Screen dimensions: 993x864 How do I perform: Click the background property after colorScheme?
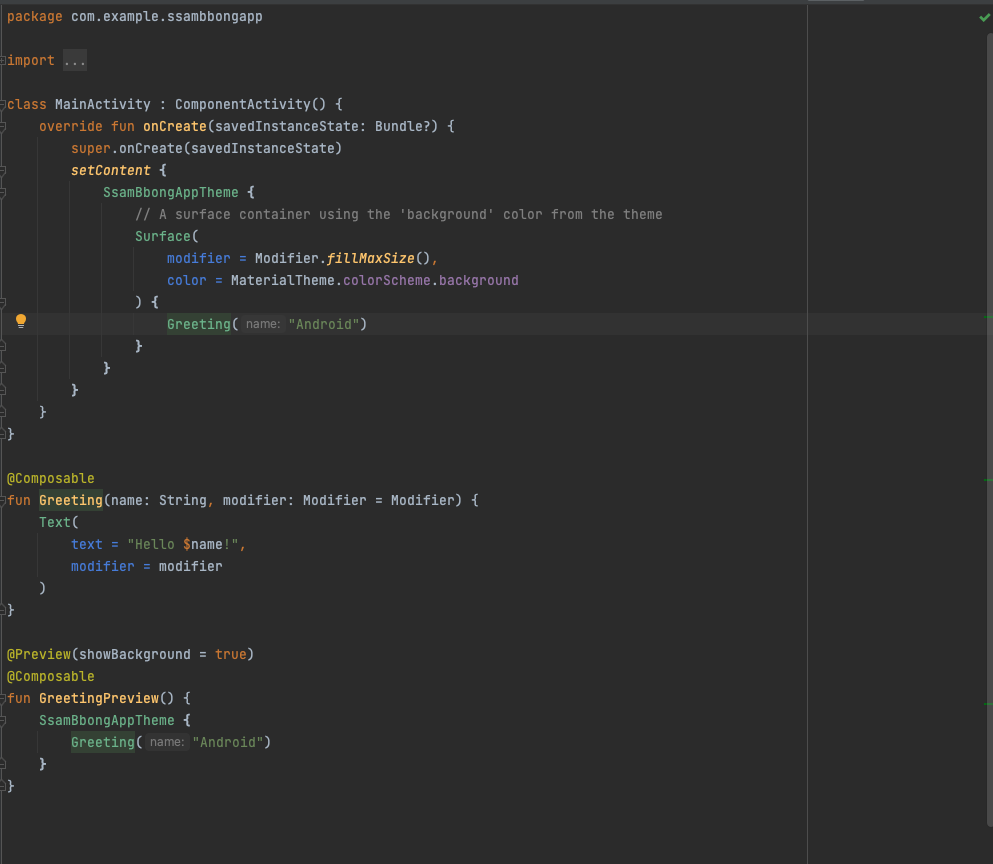point(479,281)
